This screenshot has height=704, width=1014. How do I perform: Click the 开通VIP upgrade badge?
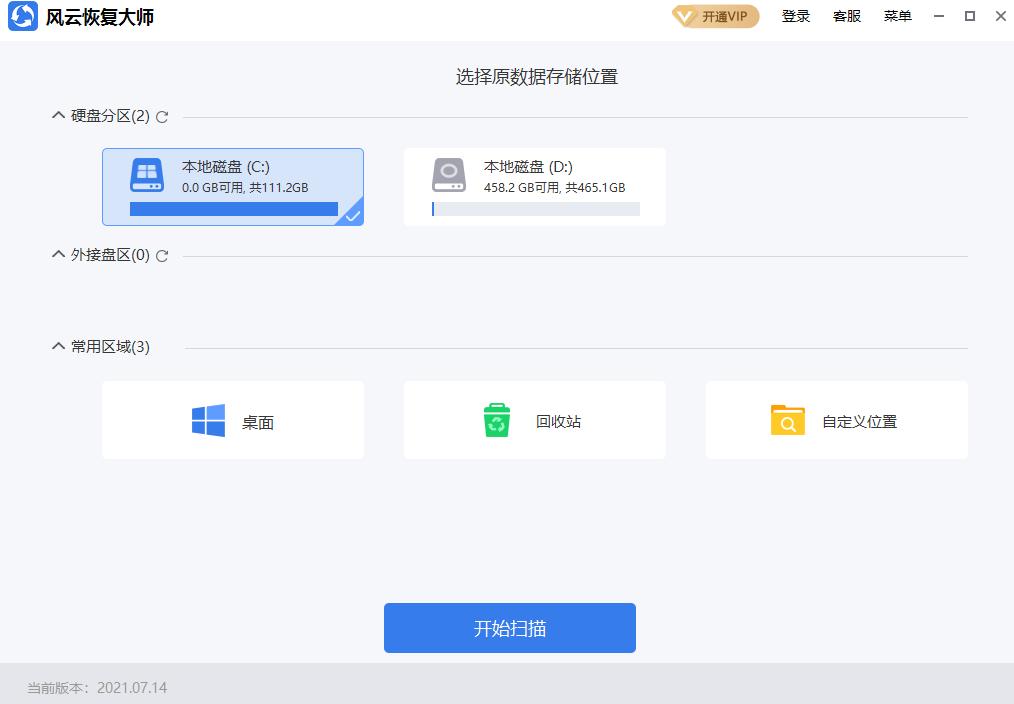click(714, 16)
